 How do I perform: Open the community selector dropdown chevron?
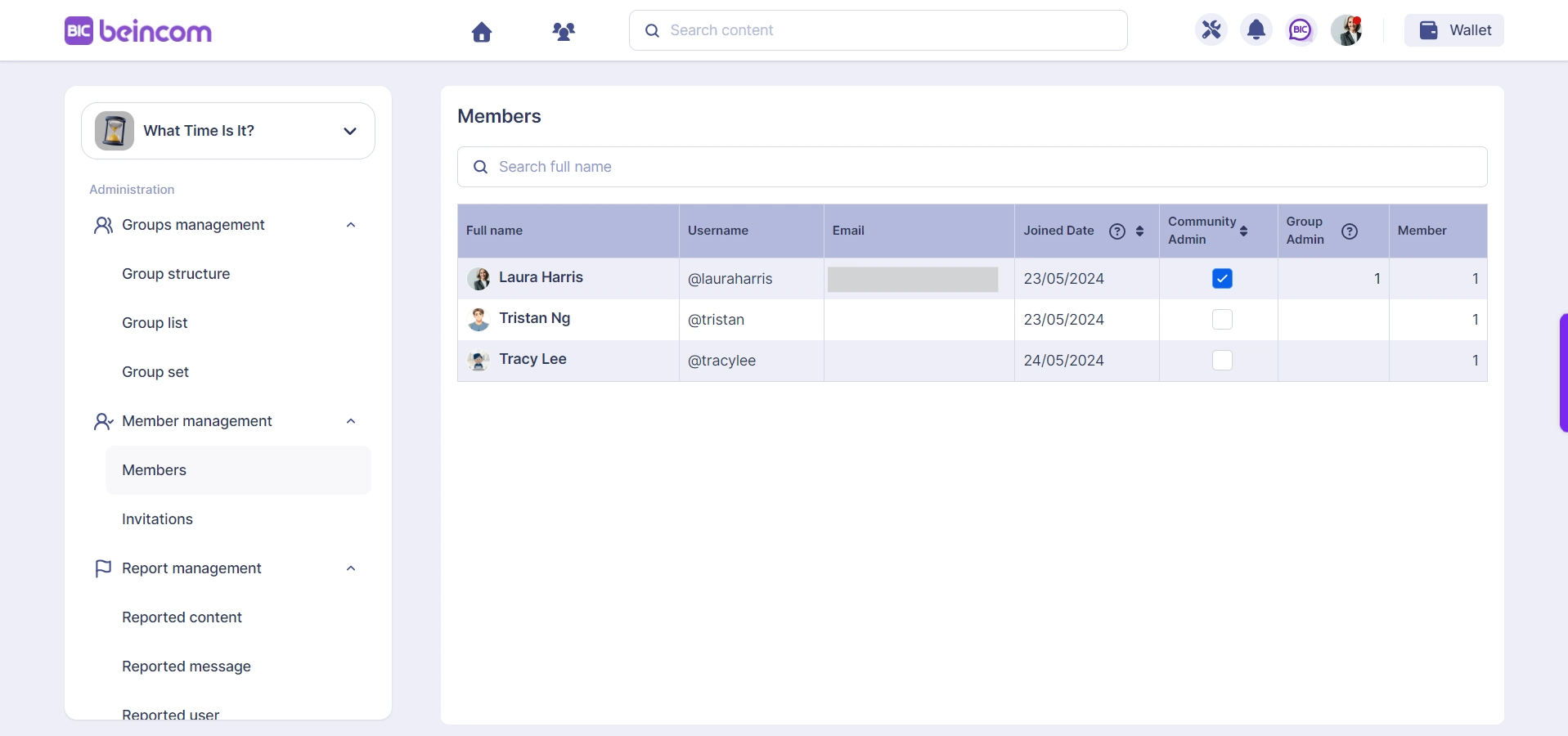(350, 131)
